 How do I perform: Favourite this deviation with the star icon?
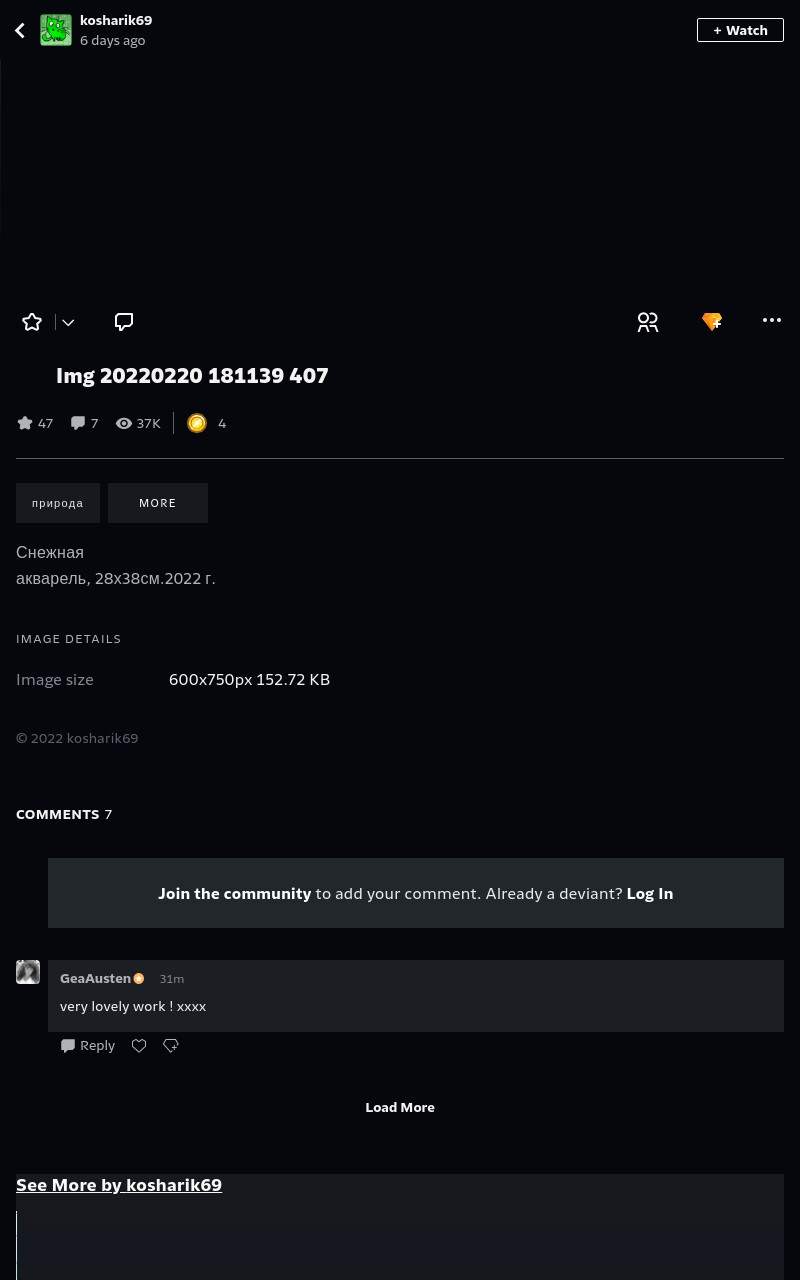[32, 322]
